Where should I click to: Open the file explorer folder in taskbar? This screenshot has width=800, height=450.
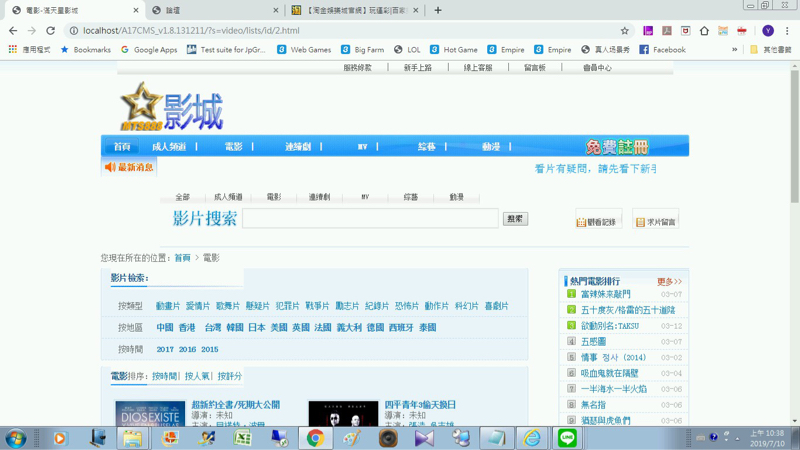pos(133,438)
